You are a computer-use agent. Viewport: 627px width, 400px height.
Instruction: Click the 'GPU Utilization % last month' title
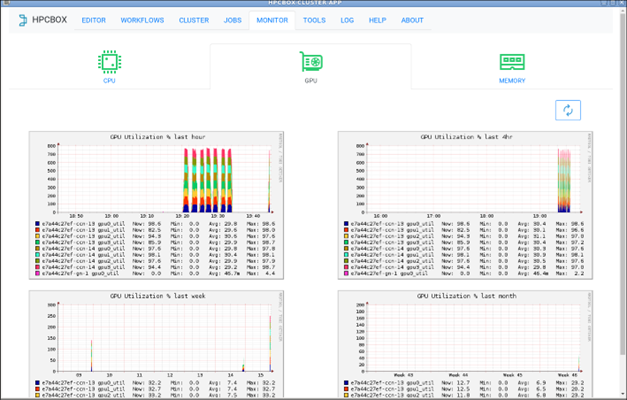coord(467,296)
